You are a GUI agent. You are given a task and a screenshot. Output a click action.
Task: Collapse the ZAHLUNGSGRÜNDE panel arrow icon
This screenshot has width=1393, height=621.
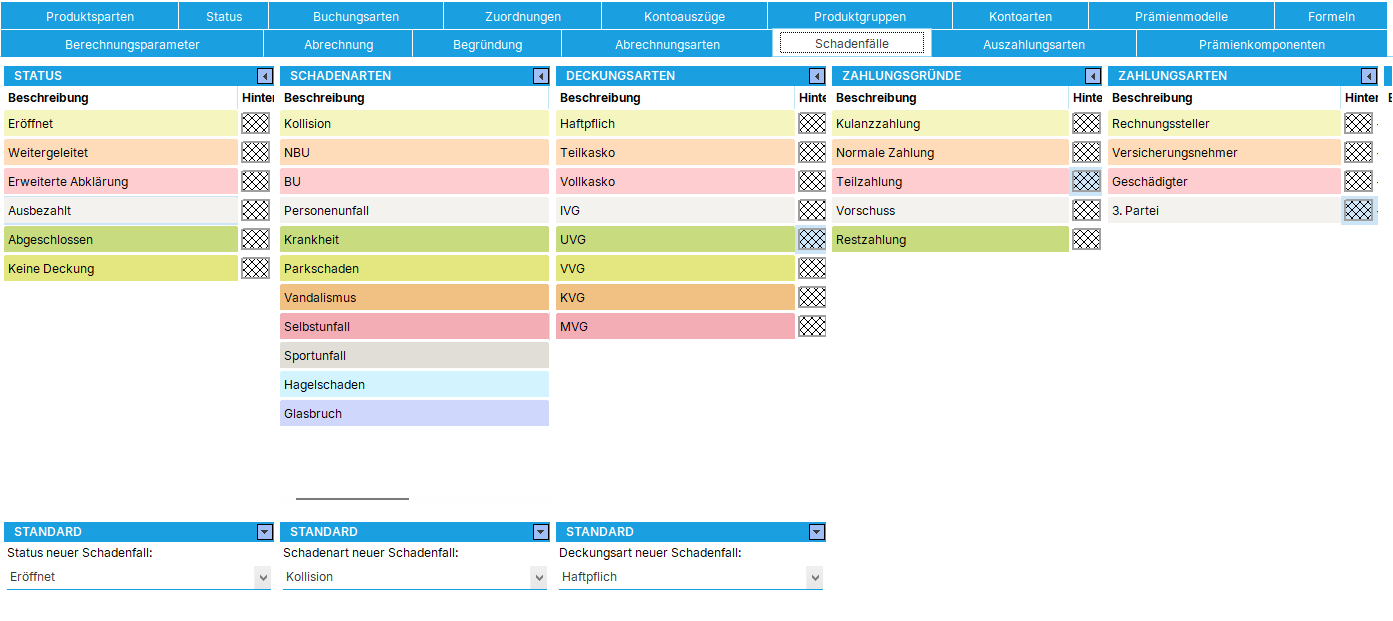(1093, 76)
